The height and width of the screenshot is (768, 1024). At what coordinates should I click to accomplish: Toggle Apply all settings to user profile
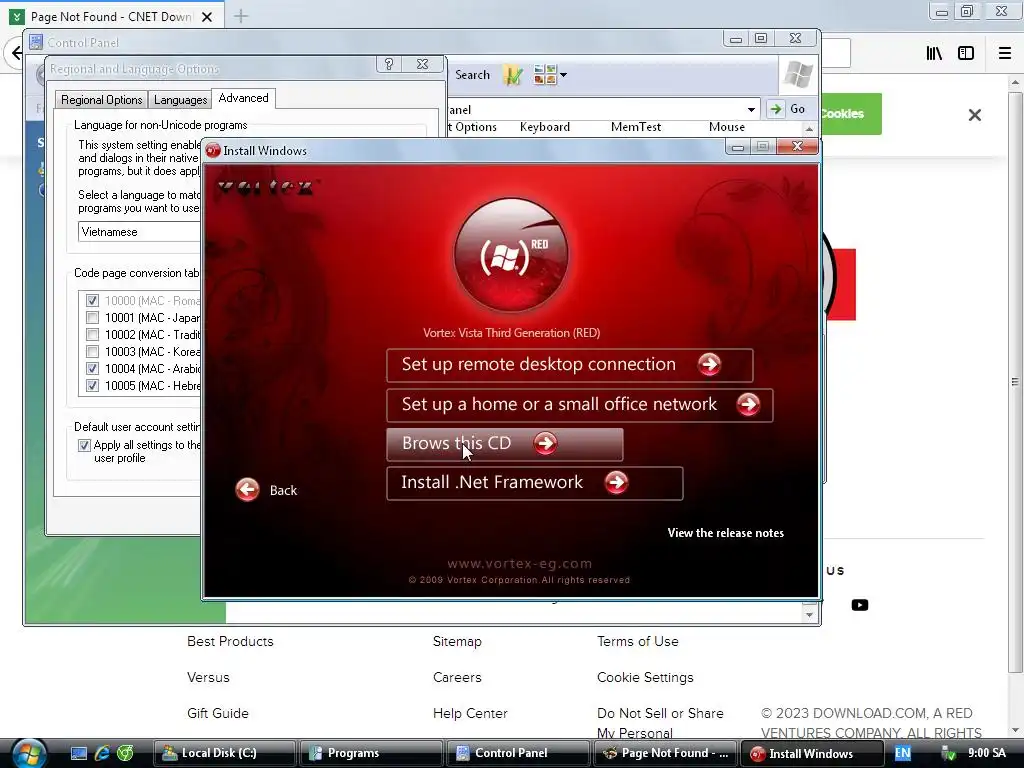coord(84,445)
